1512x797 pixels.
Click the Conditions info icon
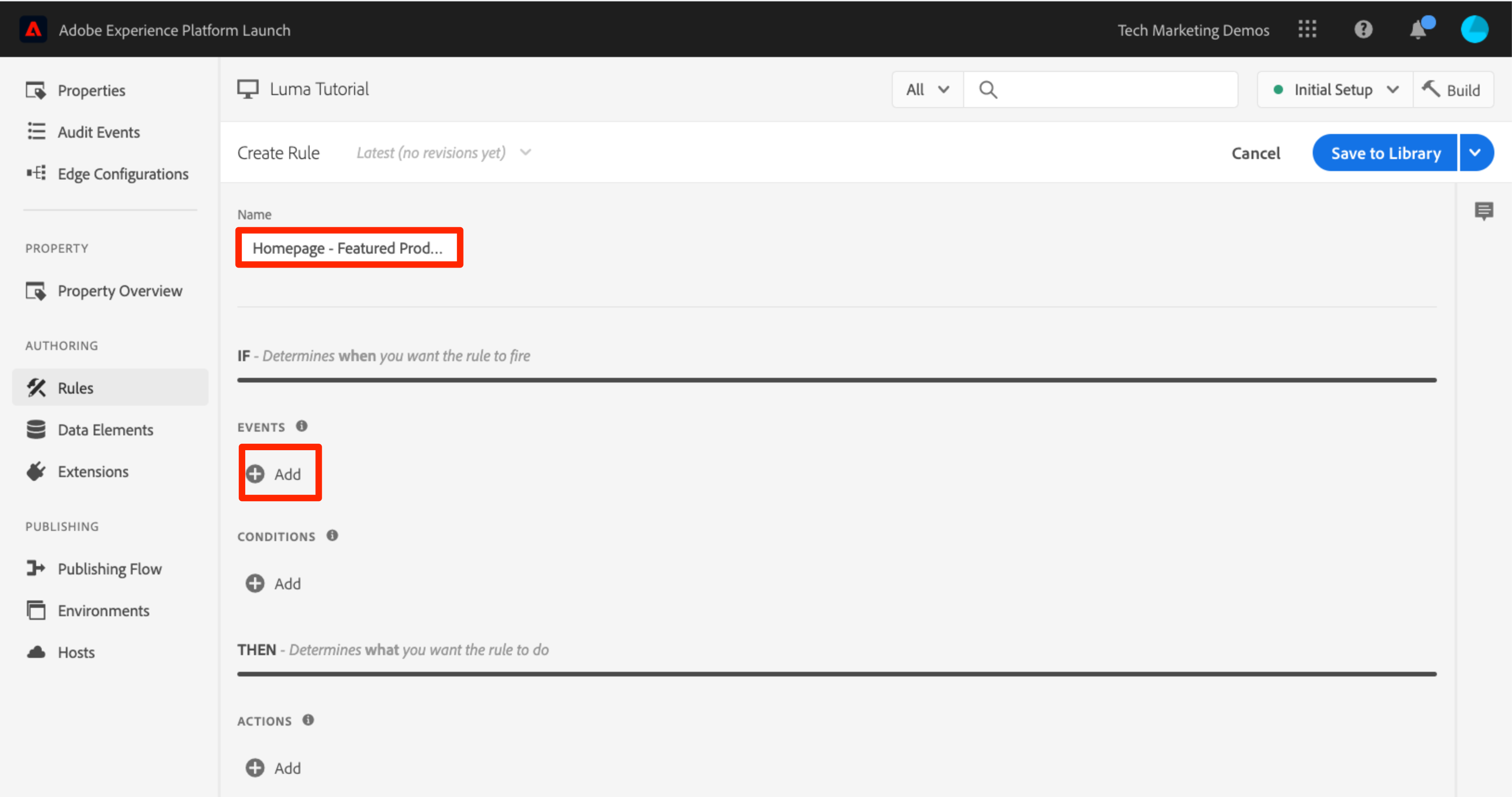pyautogui.click(x=332, y=536)
